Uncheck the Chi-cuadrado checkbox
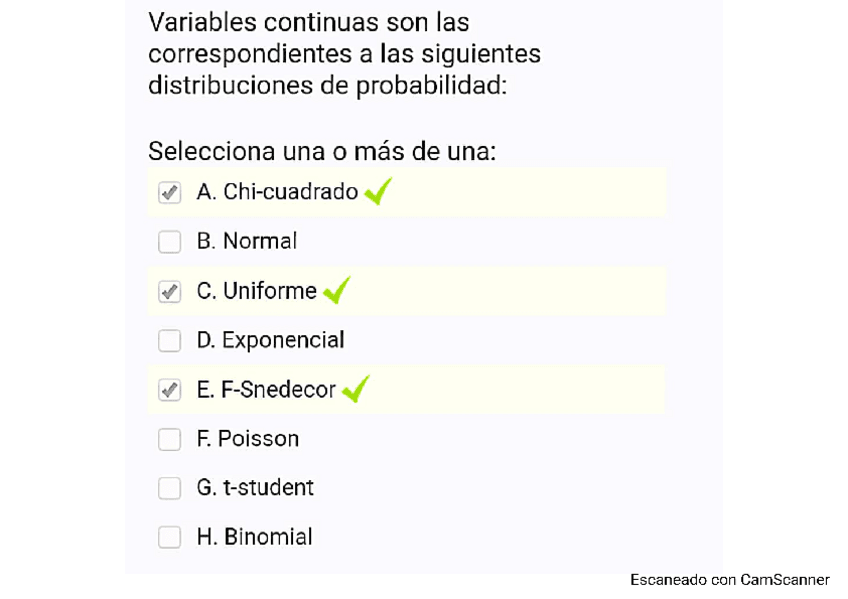Image resolution: width=848 pixels, height=599 pixels. pyautogui.click(x=170, y=192)
